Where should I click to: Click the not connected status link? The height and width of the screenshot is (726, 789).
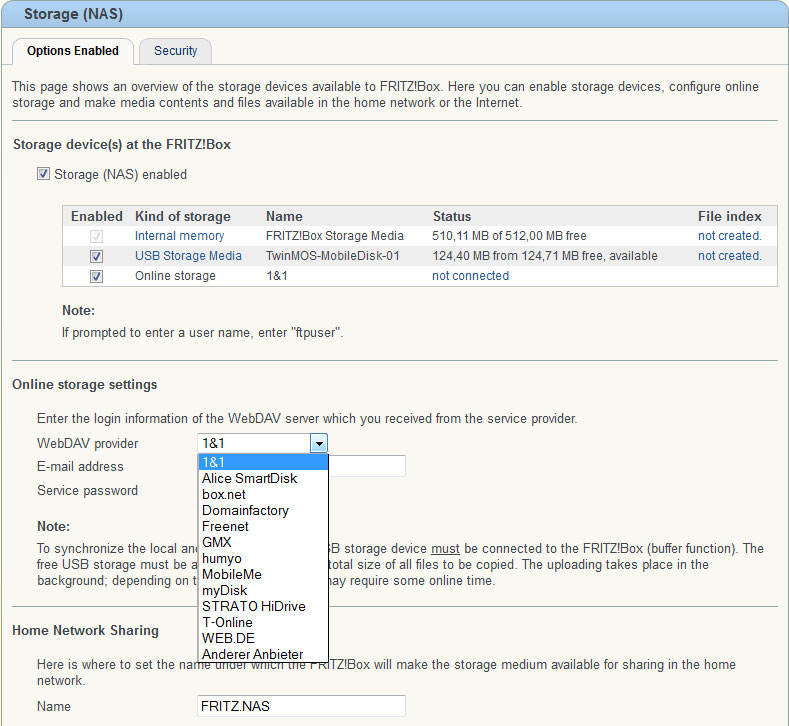(x=470, y=276)
